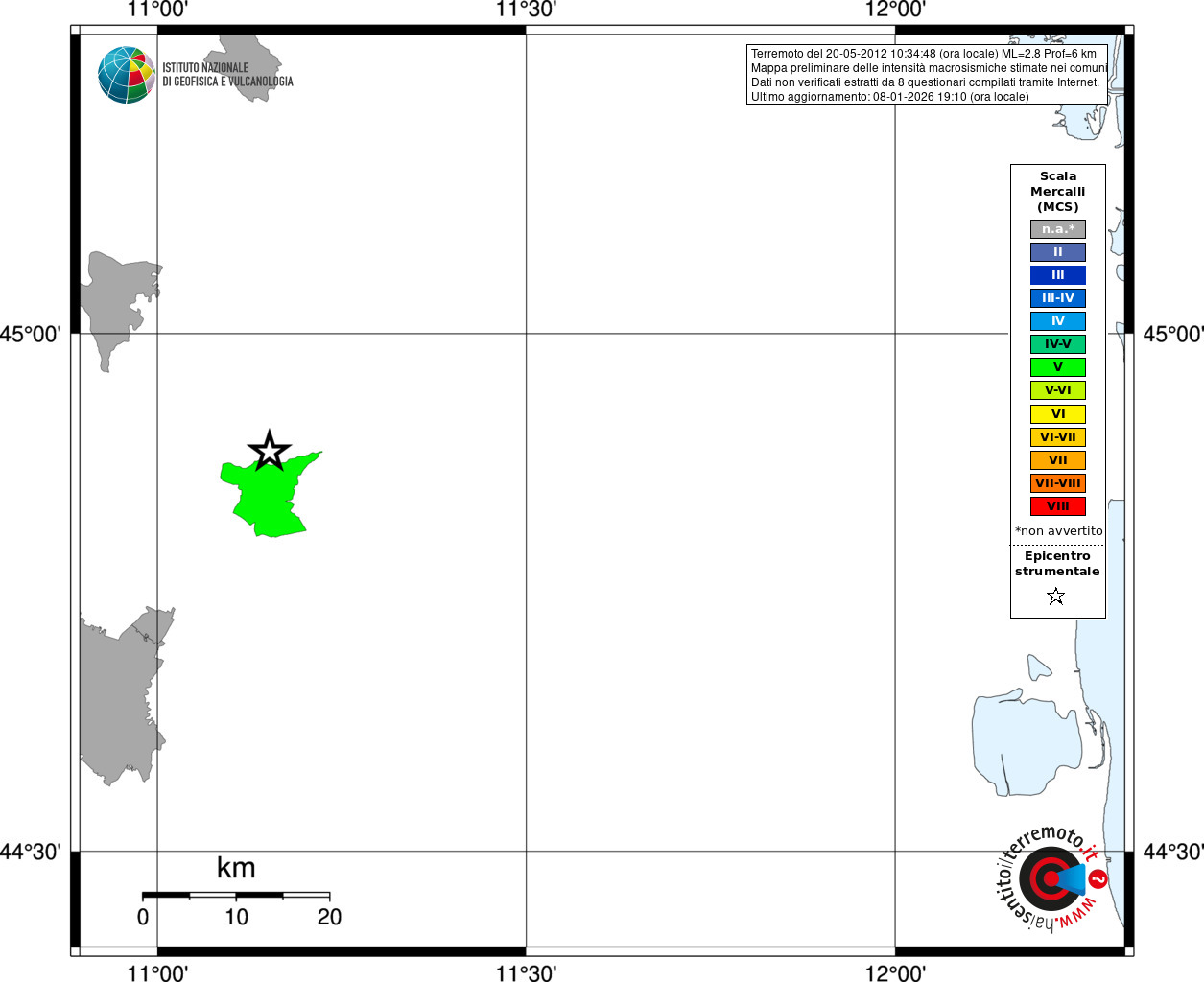
Task: Click the epicenter star on the map
Action: pyautogui.click(x=270, y=450)
